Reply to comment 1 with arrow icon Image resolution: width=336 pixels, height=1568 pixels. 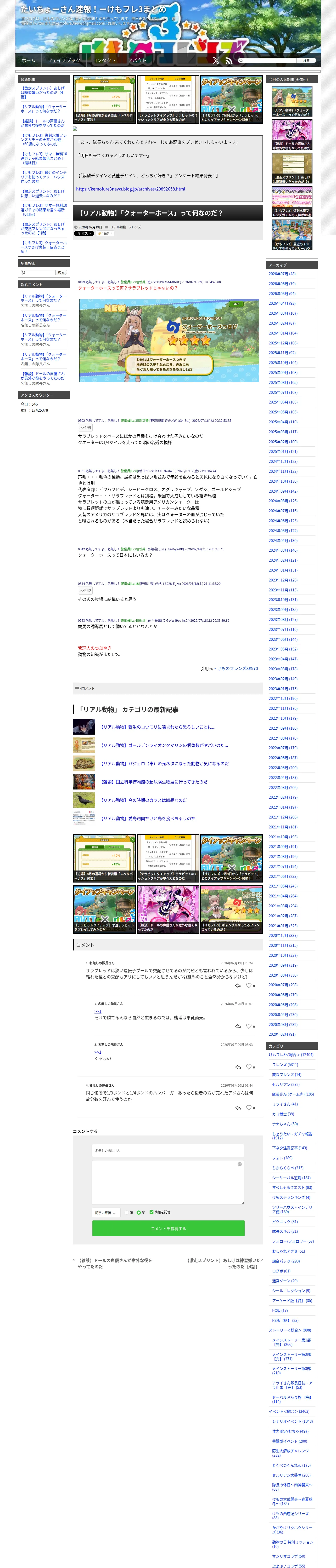click(238, 985)
